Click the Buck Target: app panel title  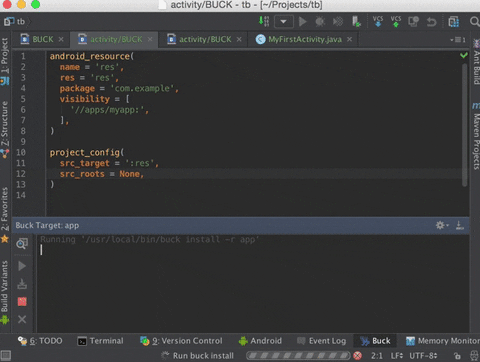pos(47,226)
